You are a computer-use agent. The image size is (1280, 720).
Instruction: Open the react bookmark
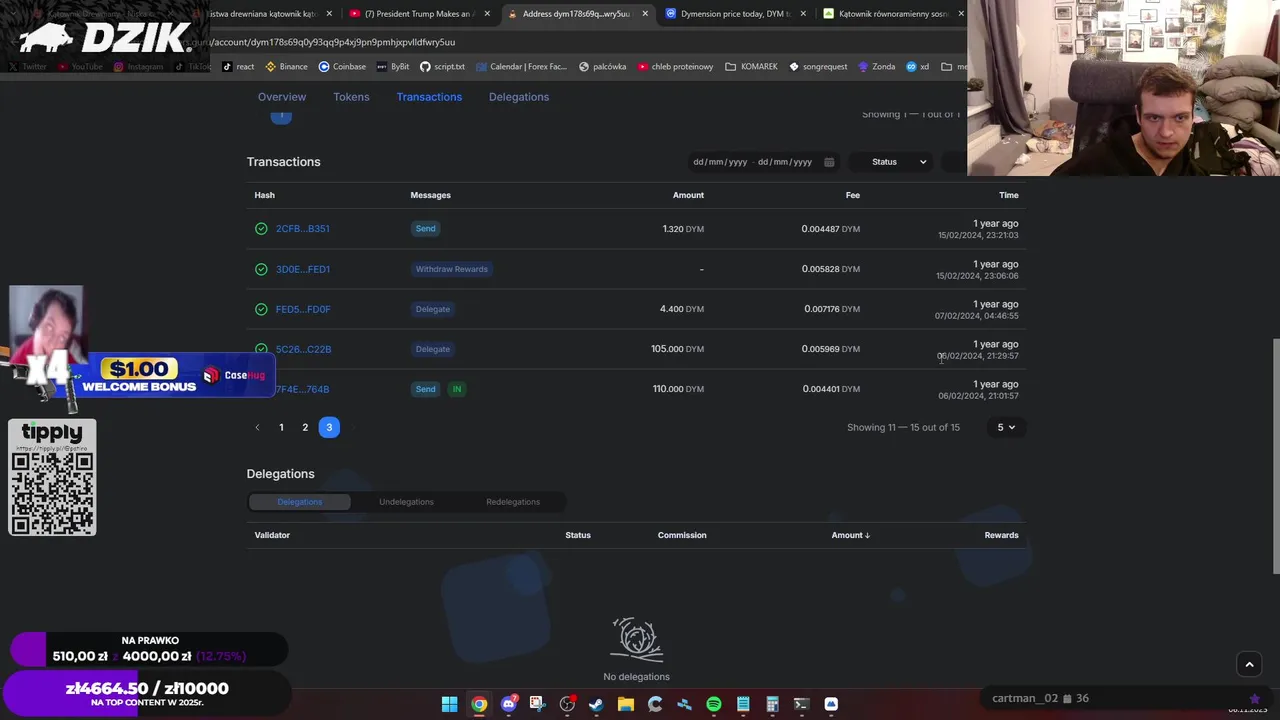pos(238,67)
